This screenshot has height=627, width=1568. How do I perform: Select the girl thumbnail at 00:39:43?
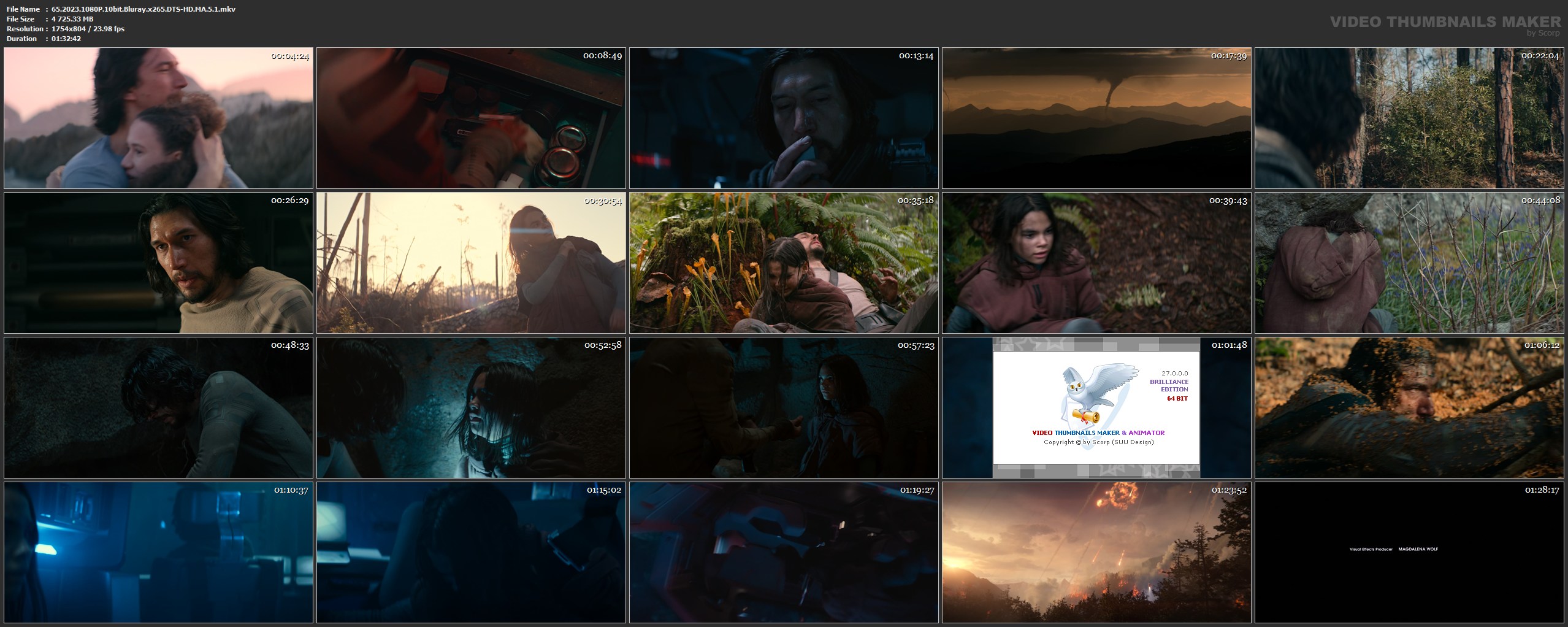(x=1096, y=263)
